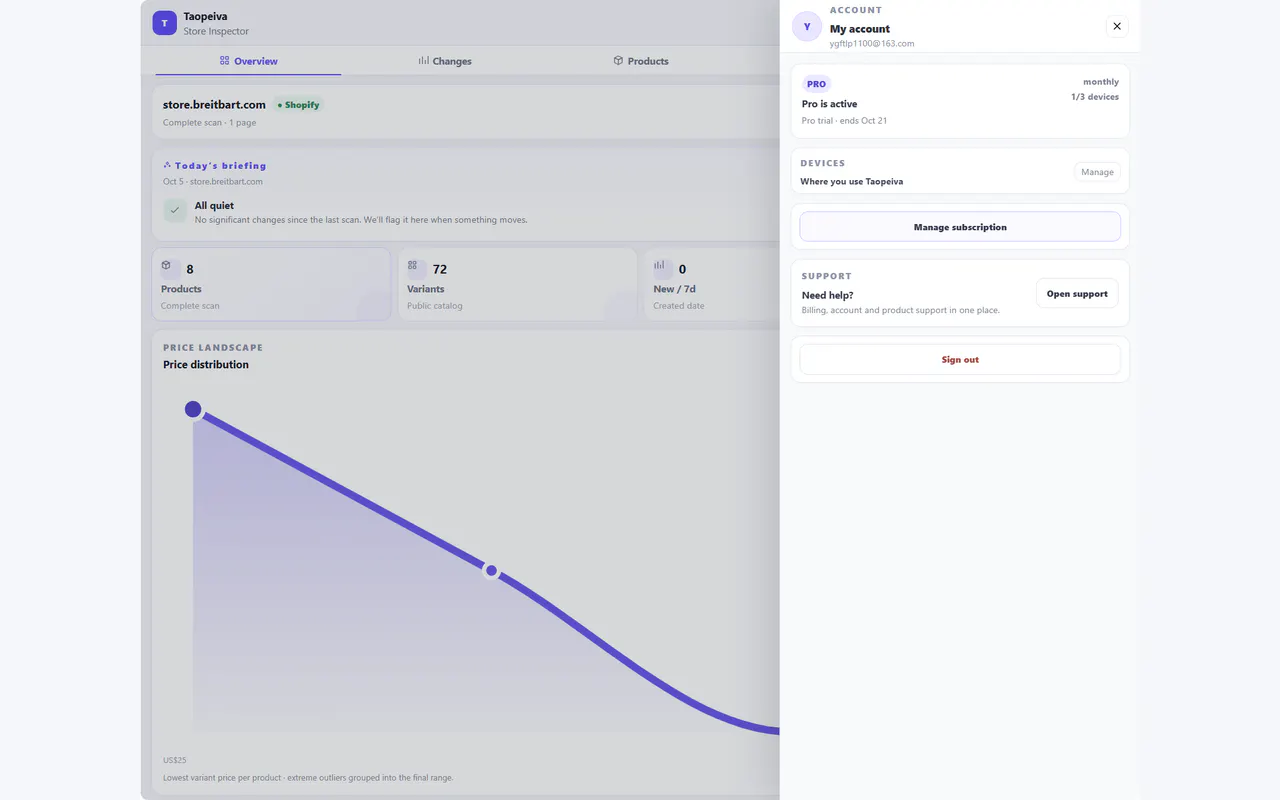Screen dimensions: 1280x800
Task: Click the account email ygftlp1100@163.com
Action: [x=872, y=44]
